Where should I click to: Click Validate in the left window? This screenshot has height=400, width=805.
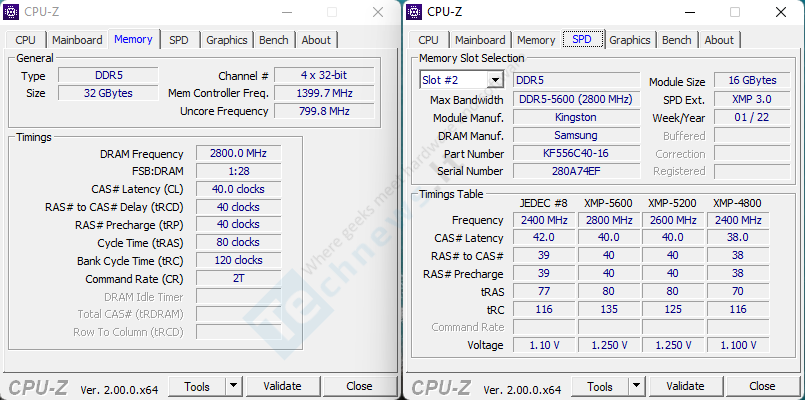[282, 386]
